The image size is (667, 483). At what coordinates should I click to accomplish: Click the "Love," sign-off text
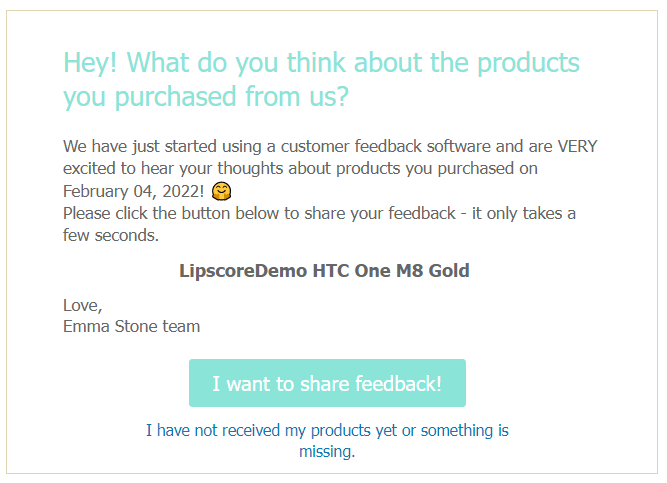(x=82, y=305)
